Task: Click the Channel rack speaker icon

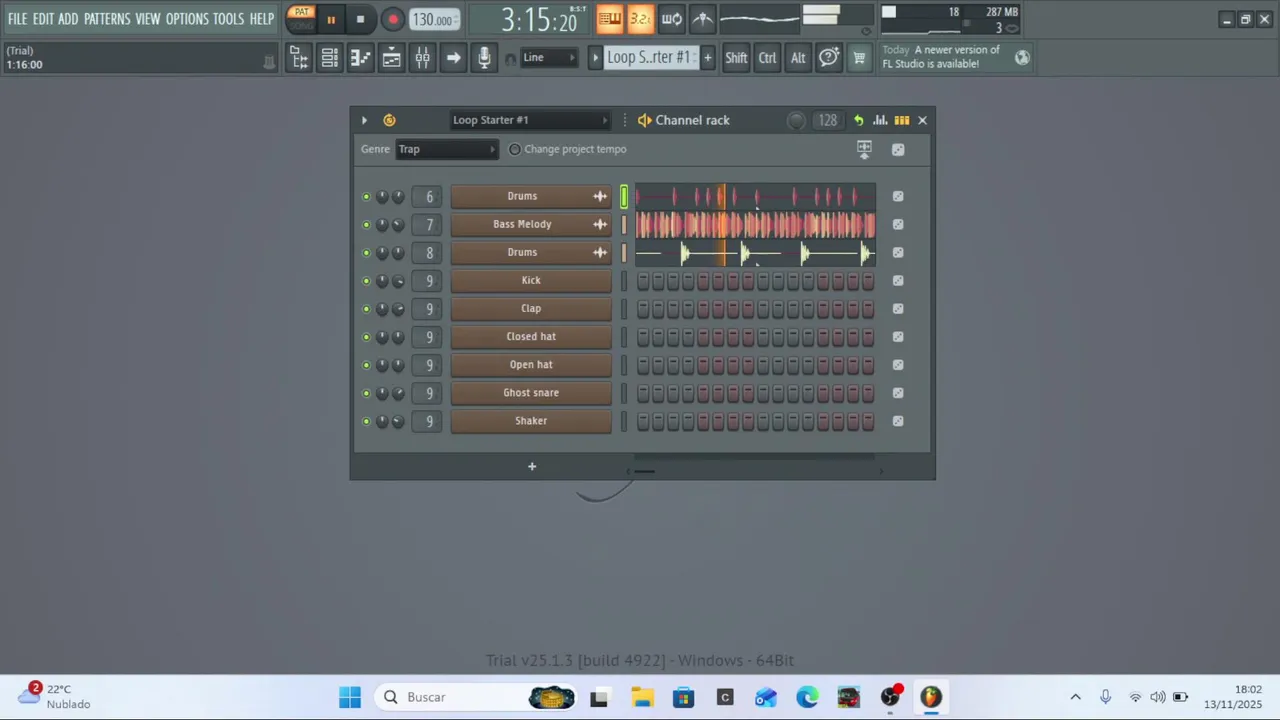Action: (645, 120)
